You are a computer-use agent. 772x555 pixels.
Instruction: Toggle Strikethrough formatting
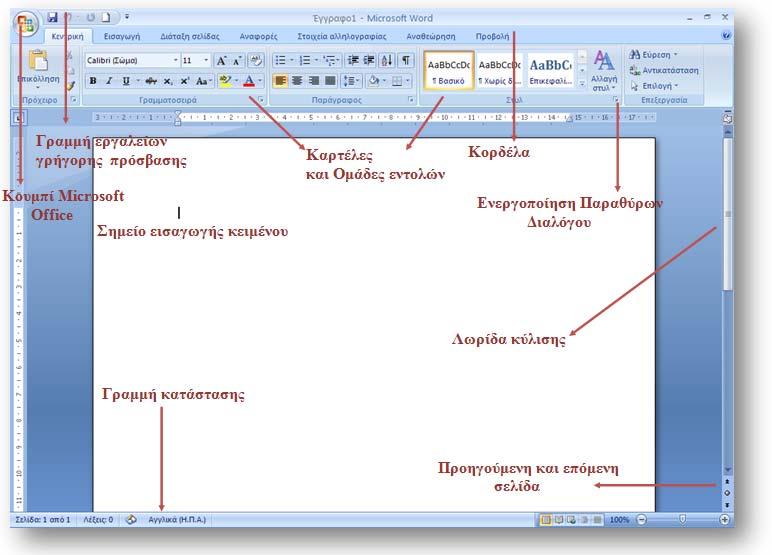coord(151,81)
